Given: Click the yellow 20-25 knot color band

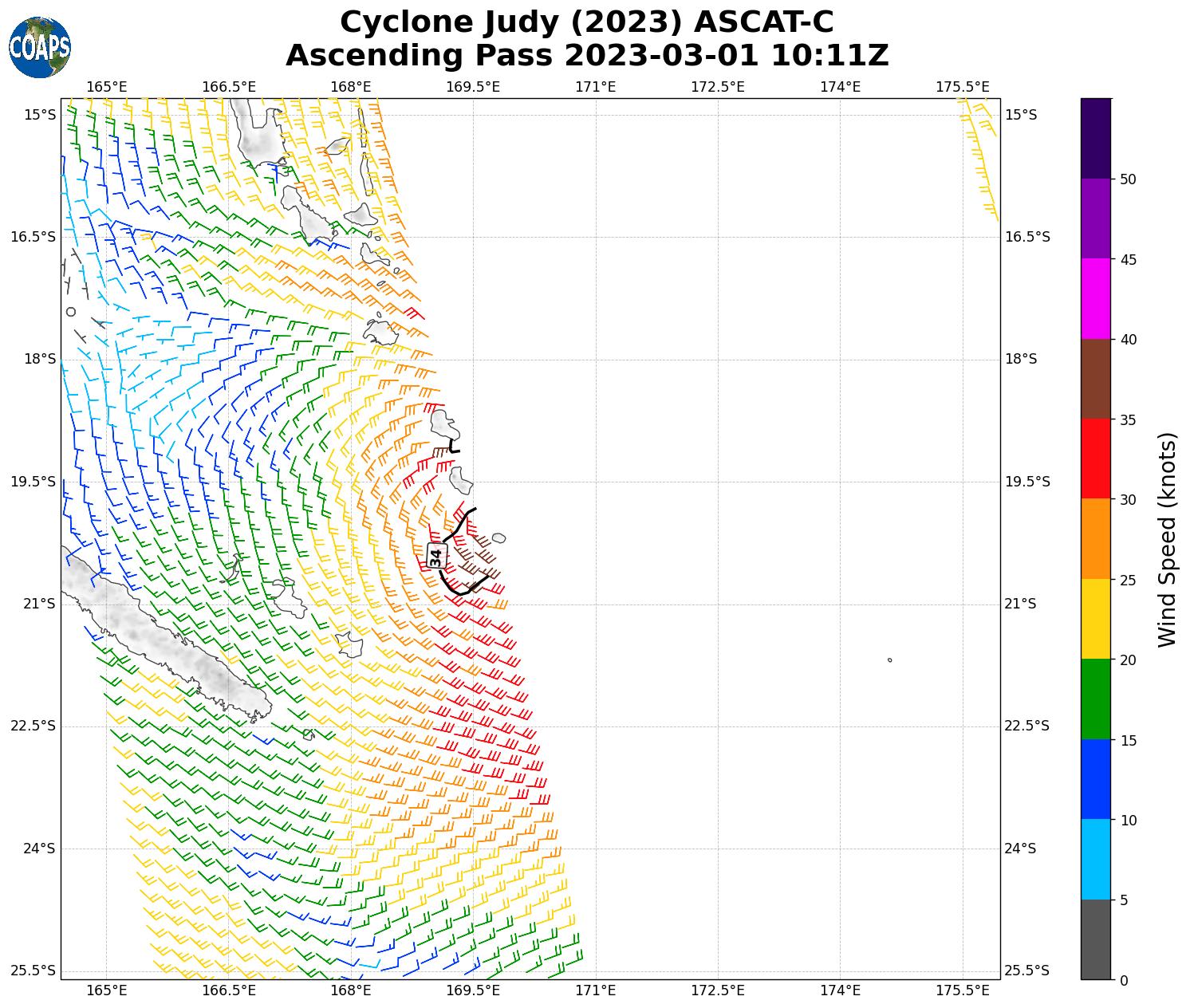Looking at the screenshot, I should point(1095,619).
